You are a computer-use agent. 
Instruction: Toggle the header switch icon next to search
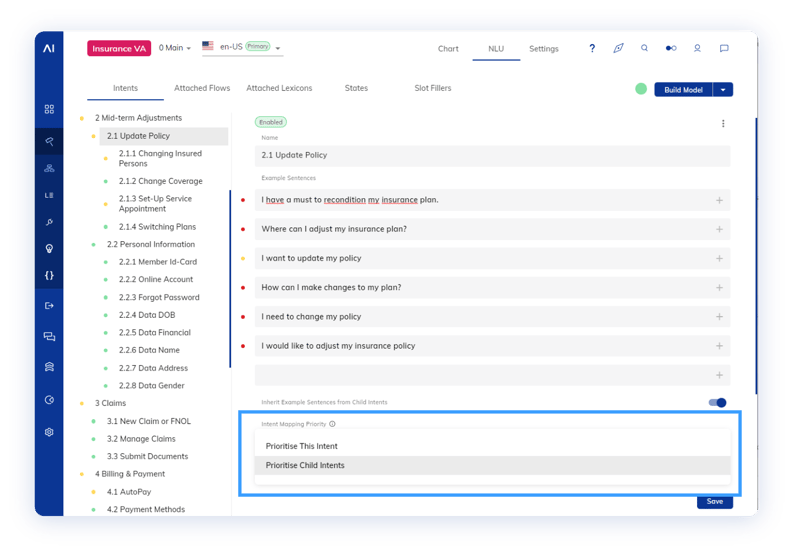[x=671, y=48]
